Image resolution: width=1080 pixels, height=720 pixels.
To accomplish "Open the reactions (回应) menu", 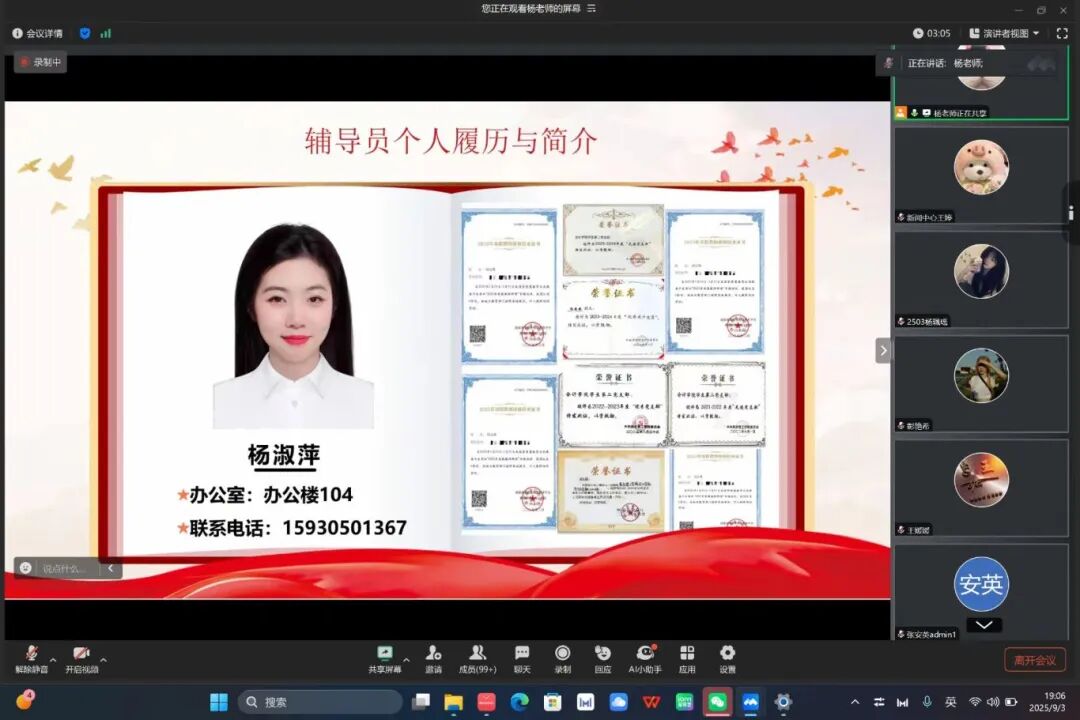I will [x=603, y=659].
